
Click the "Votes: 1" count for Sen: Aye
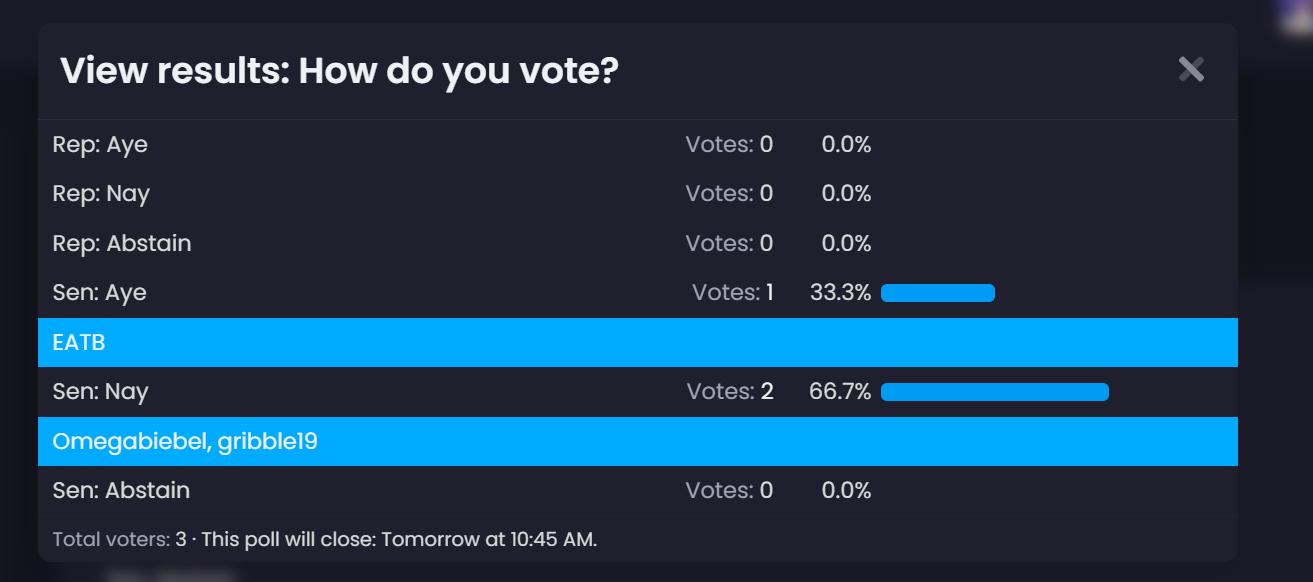click(733, 293)
